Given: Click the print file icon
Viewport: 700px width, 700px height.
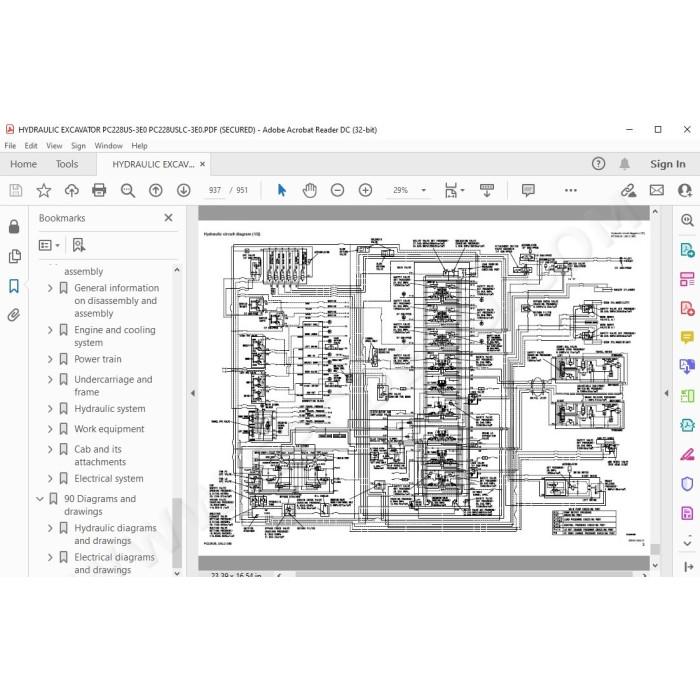Looking at the screenshot, I should (99, 190).
